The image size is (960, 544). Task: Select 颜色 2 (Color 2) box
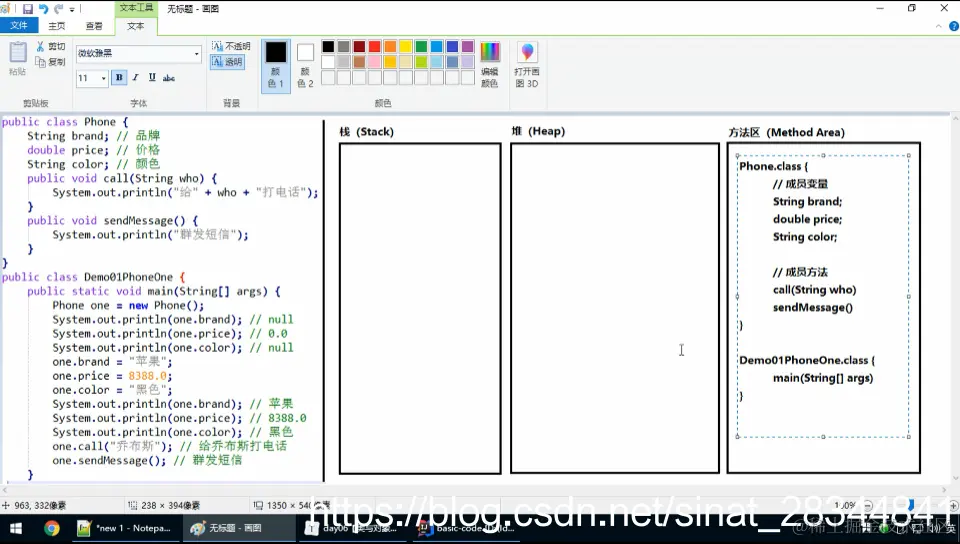[x=305, y=65]
